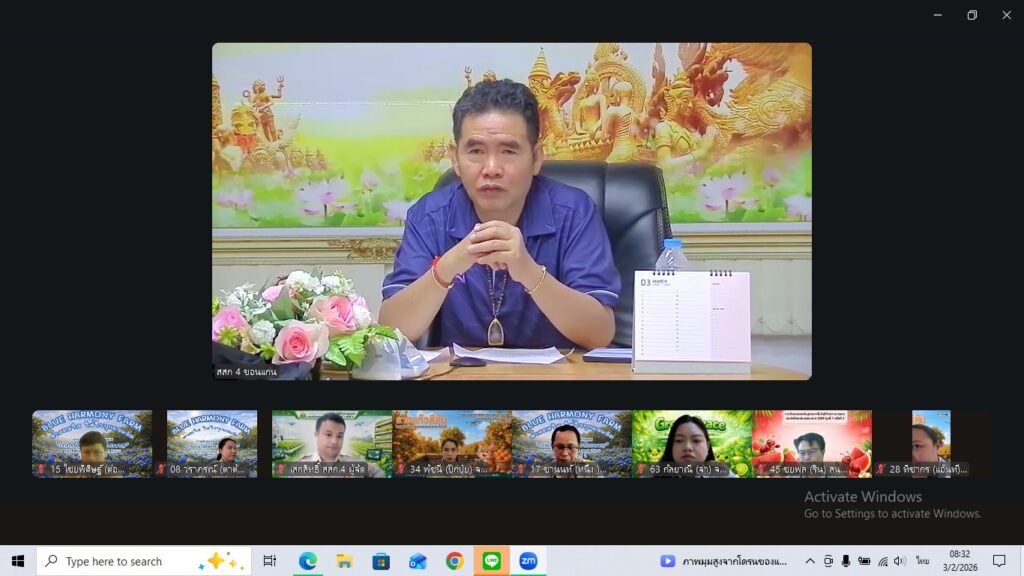Open Microsoft Store from the taskbar
Image resolution: width=1024 pixels, height=576 pixels.
point(381,561)
